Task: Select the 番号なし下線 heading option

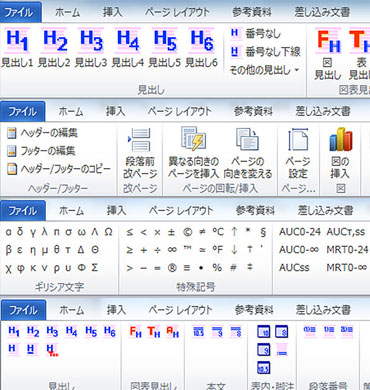Action: point(265,52)
